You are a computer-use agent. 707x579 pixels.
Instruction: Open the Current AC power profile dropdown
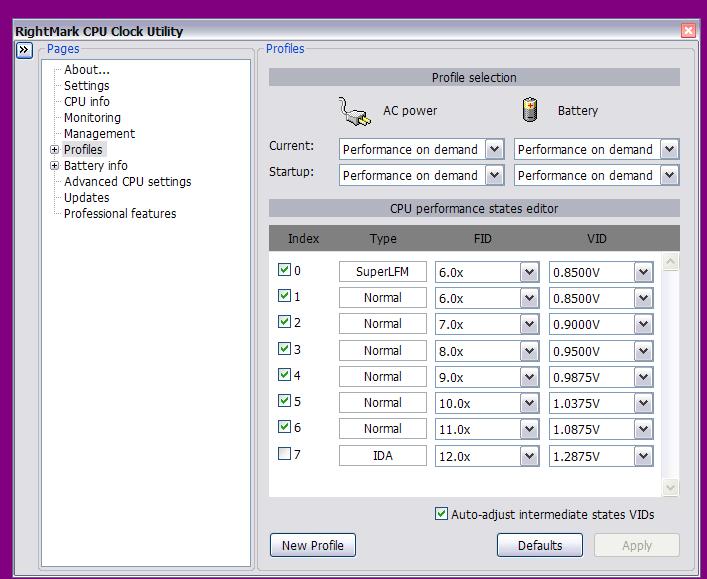[495, 149]
